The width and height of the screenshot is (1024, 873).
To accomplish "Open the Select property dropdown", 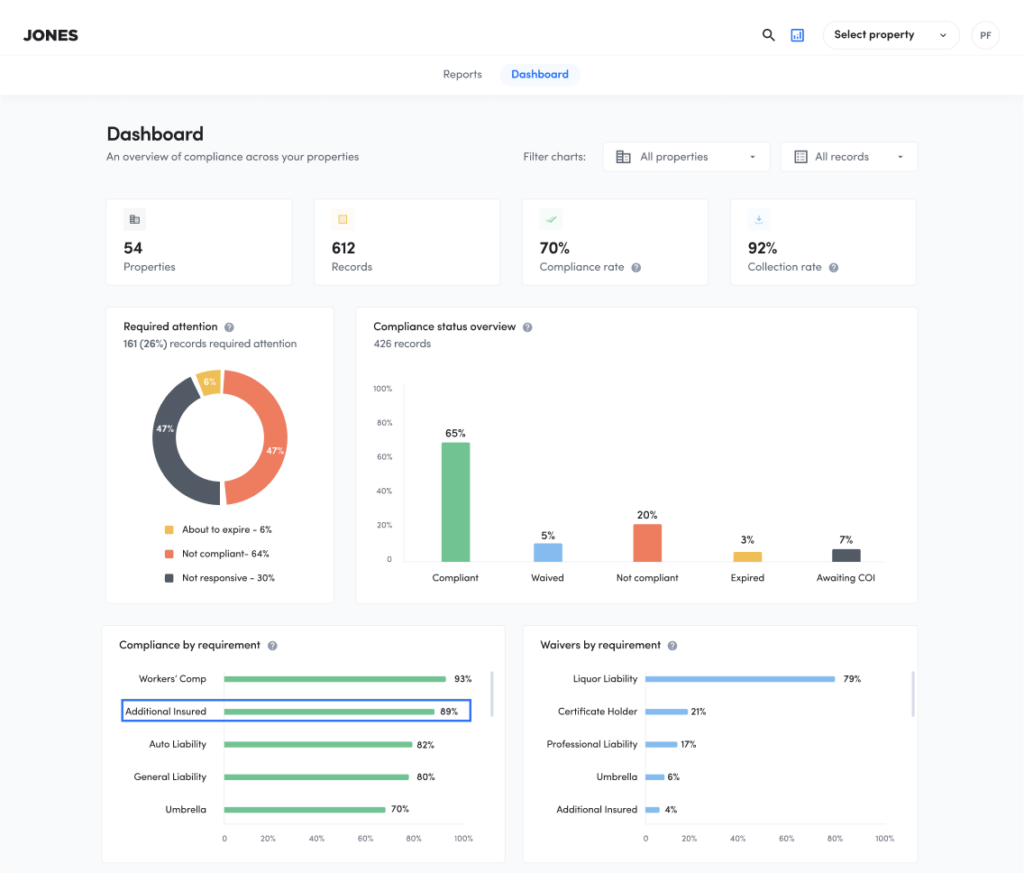I will point(891,35).
